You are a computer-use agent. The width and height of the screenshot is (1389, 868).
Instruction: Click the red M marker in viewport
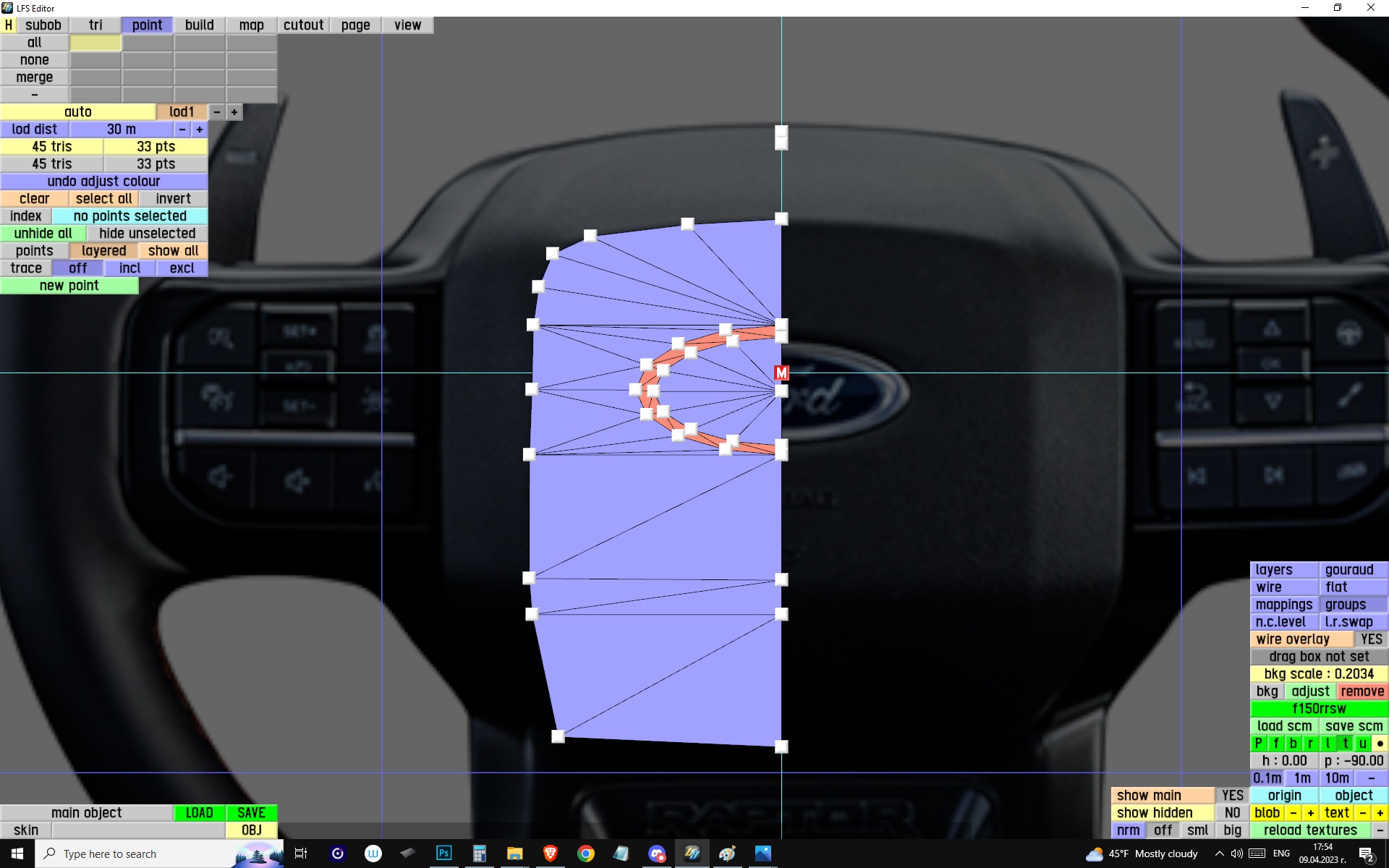click(781, 373)
